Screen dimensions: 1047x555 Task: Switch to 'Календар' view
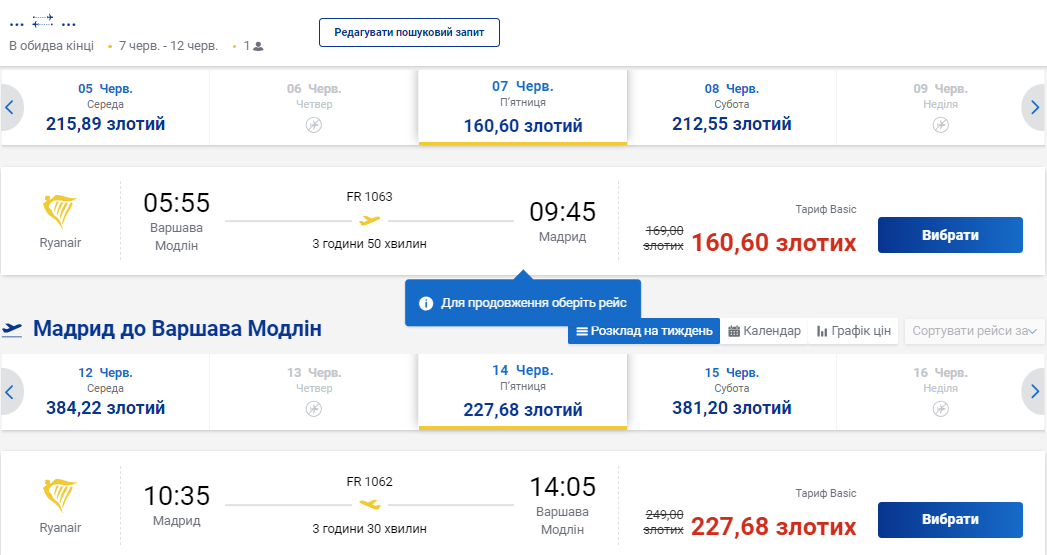coord(764,331)
